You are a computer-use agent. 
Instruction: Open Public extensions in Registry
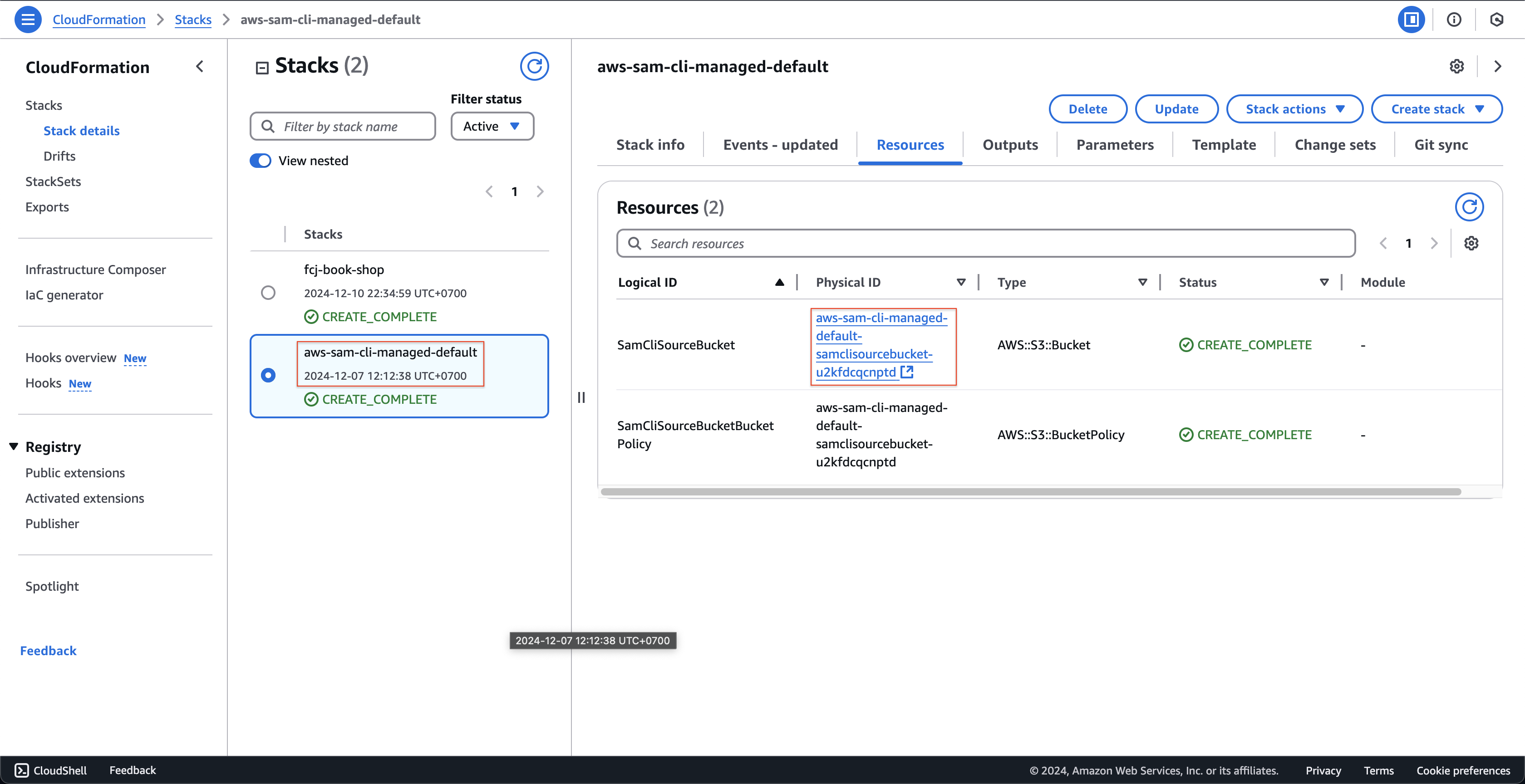tap(75, 473)
